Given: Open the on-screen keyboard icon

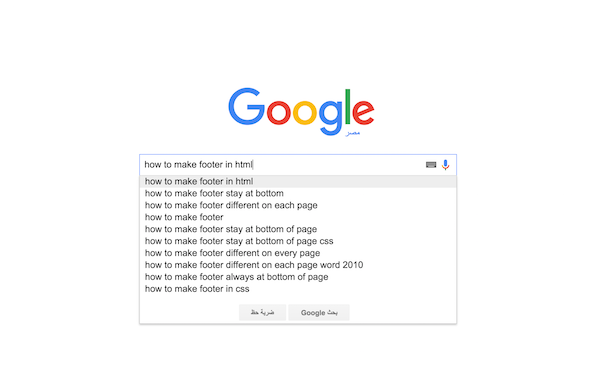Looking at the screenshot, I should pyautogui.click(x=431, y=165).
